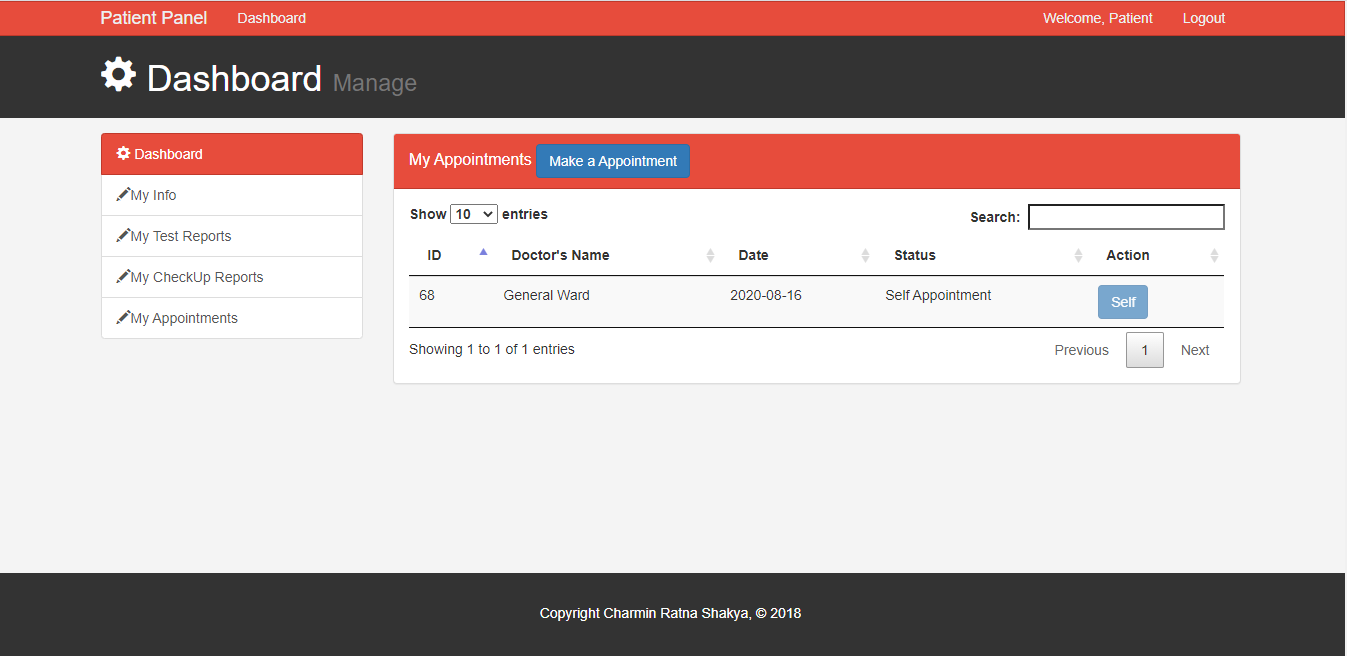Click the pencil icon beside My CheckUp Reports

pos(123,277)
